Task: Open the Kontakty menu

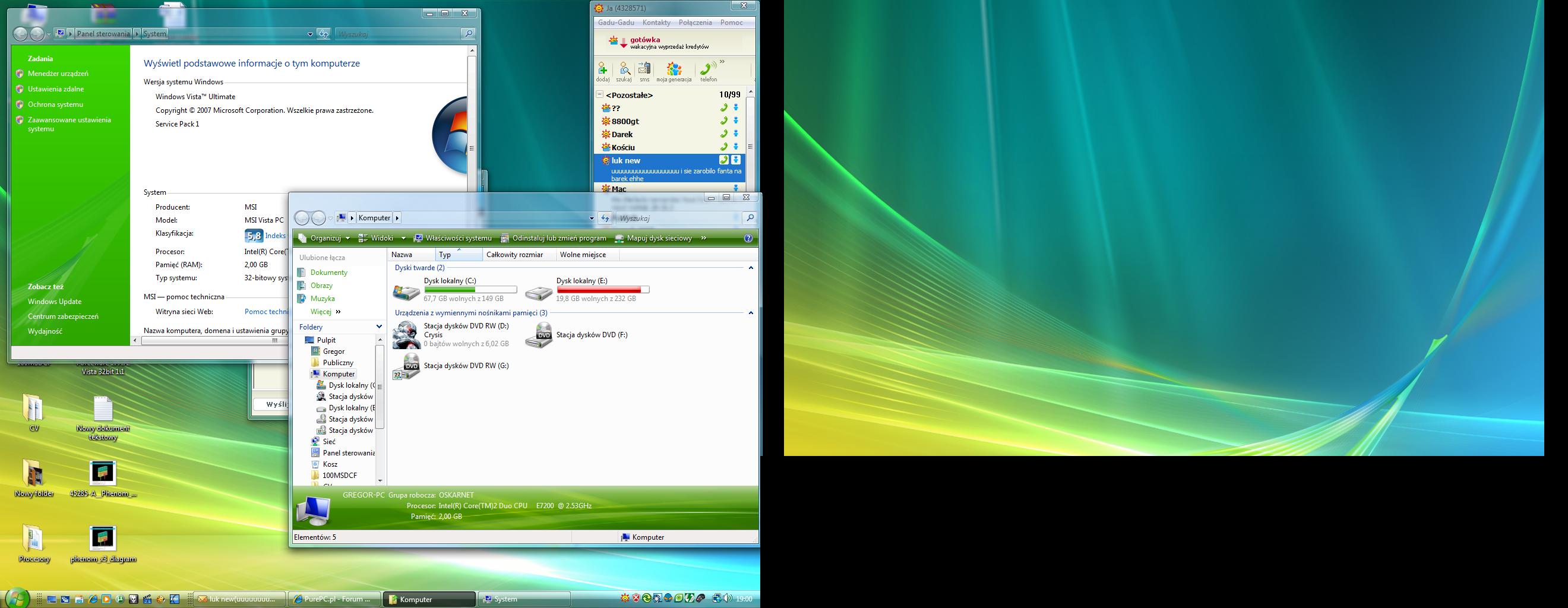Action: (x=656, y=23)
